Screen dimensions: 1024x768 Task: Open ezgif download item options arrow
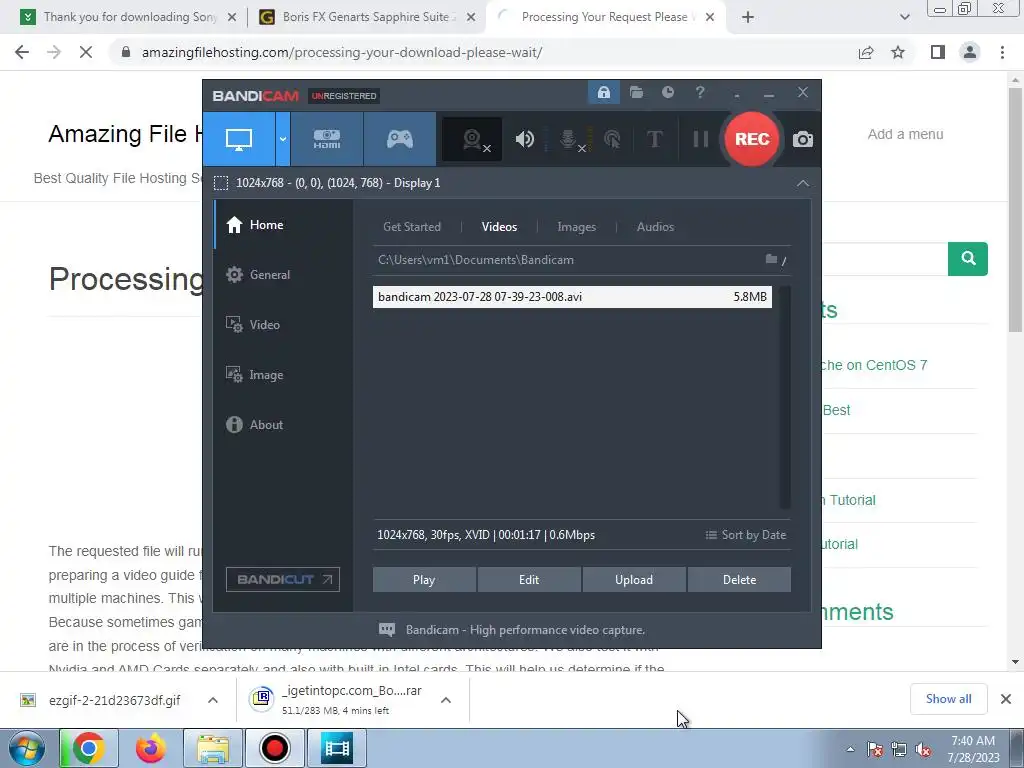[x=213, y=700]
